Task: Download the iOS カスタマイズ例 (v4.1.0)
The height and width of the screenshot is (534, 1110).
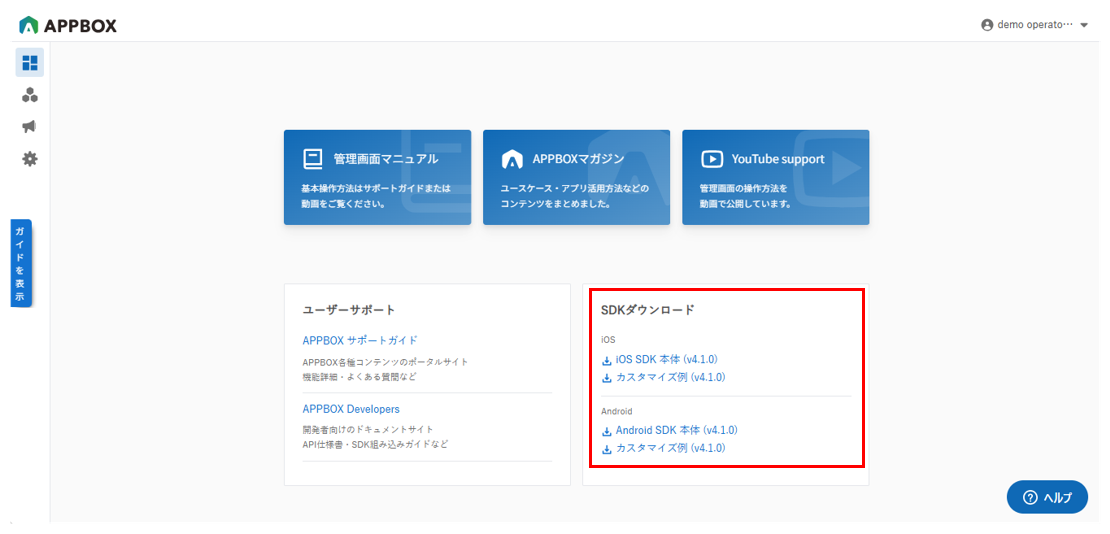Action: click(x=670, y=377)
